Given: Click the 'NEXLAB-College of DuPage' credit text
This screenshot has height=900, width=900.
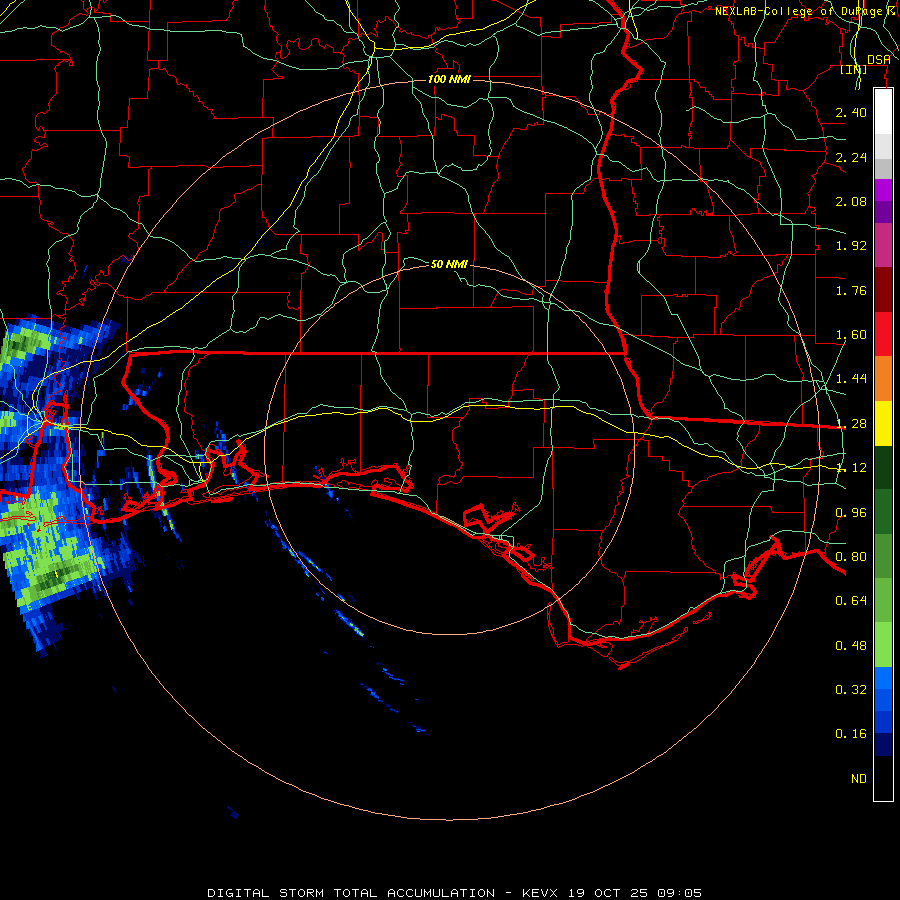Looking at the screenshot, I should coord(798,11).
